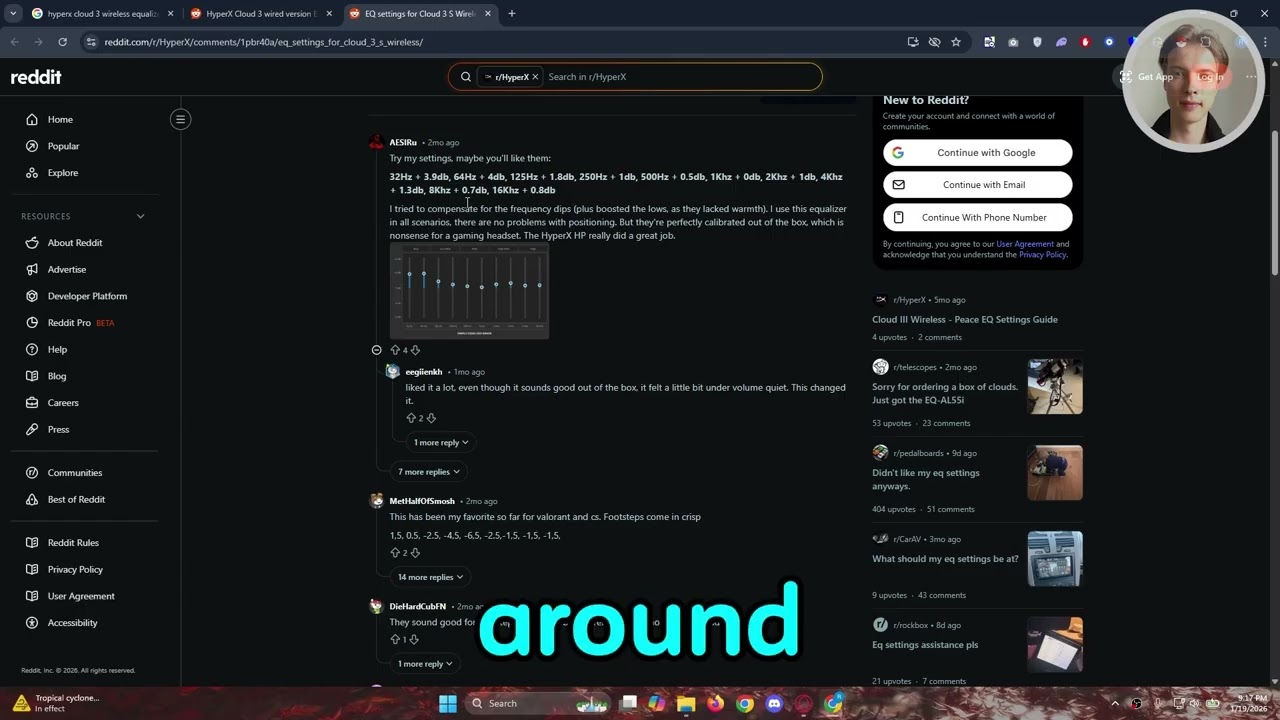
Task: Close the hyperx cloud 3 wireless equalizer tab
Action: pyautogui.click(x=170, y=14)
